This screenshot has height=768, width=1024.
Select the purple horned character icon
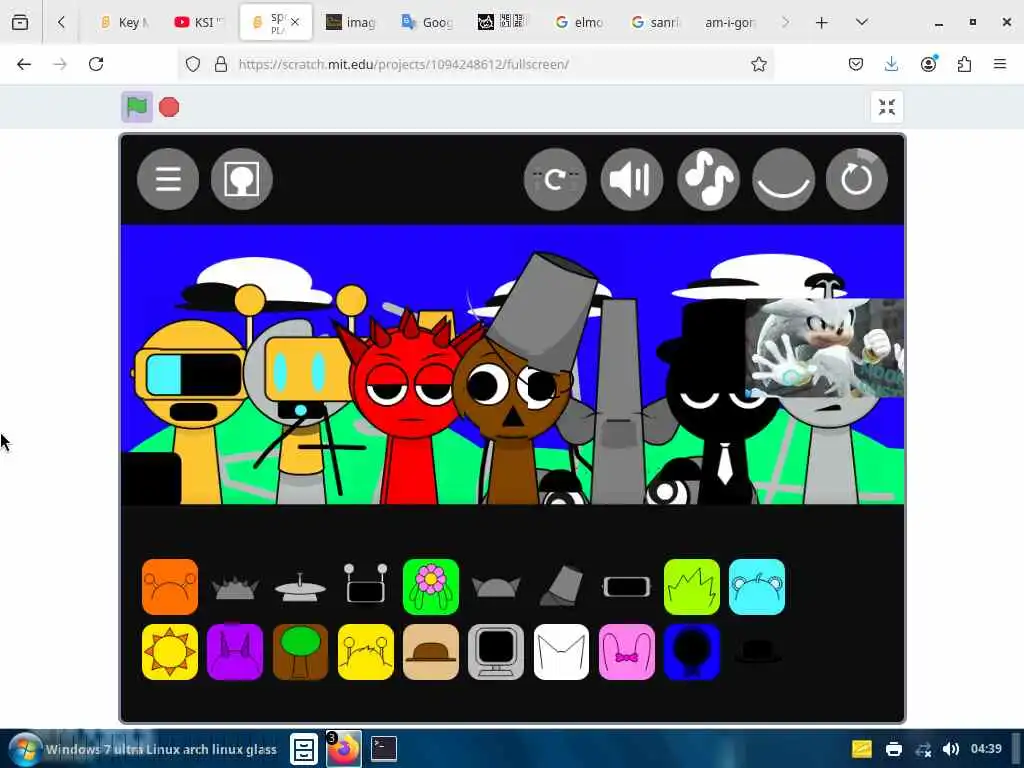(235, 652)
